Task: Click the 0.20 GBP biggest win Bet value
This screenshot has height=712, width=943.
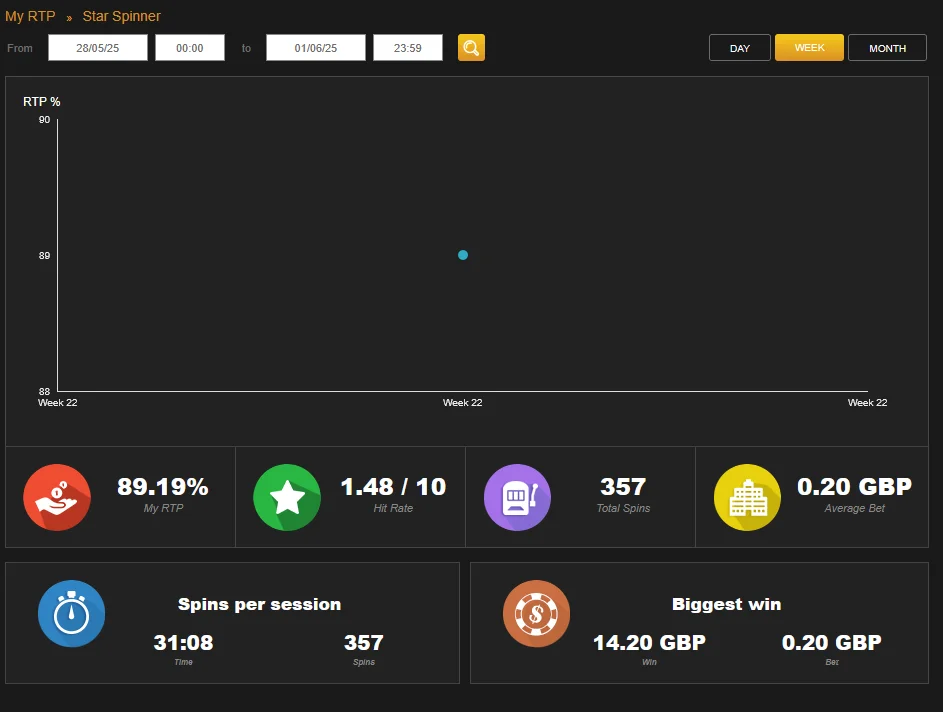Action: (x=832, y=642)
